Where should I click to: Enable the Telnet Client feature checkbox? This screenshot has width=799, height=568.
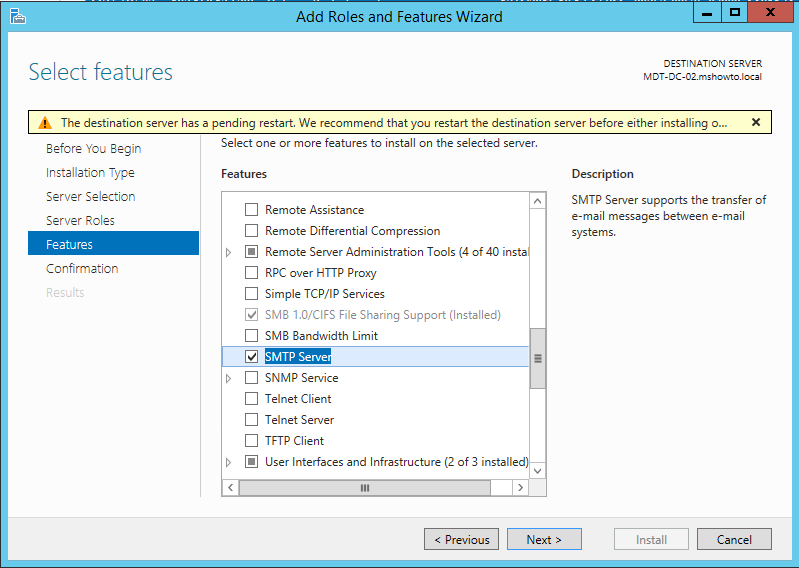point(251,398)
